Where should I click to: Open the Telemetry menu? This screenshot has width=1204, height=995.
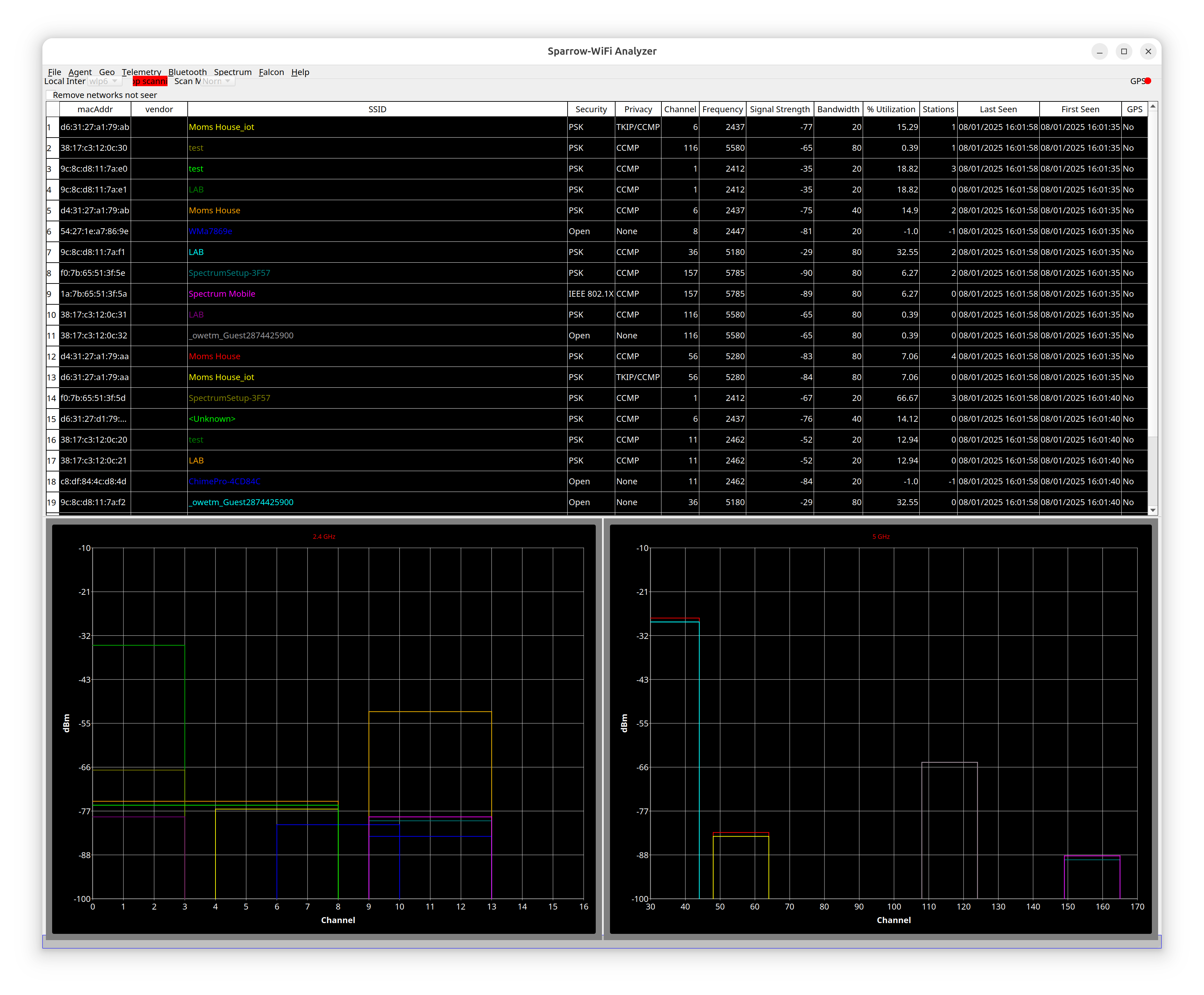(x=141, y=72)
